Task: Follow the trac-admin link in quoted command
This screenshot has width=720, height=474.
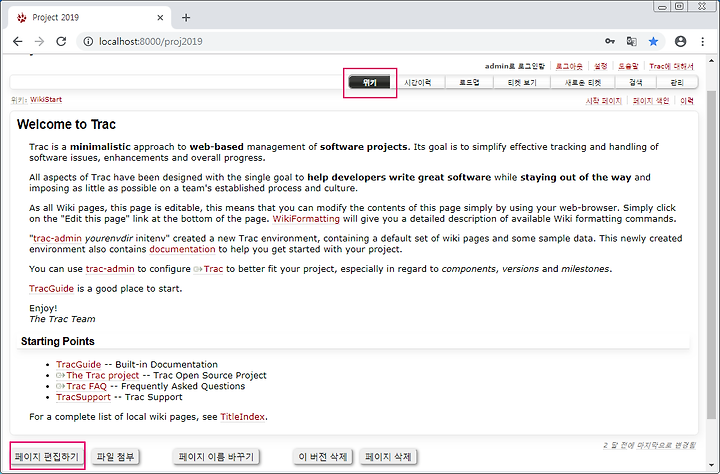Action: click(57, 238)
